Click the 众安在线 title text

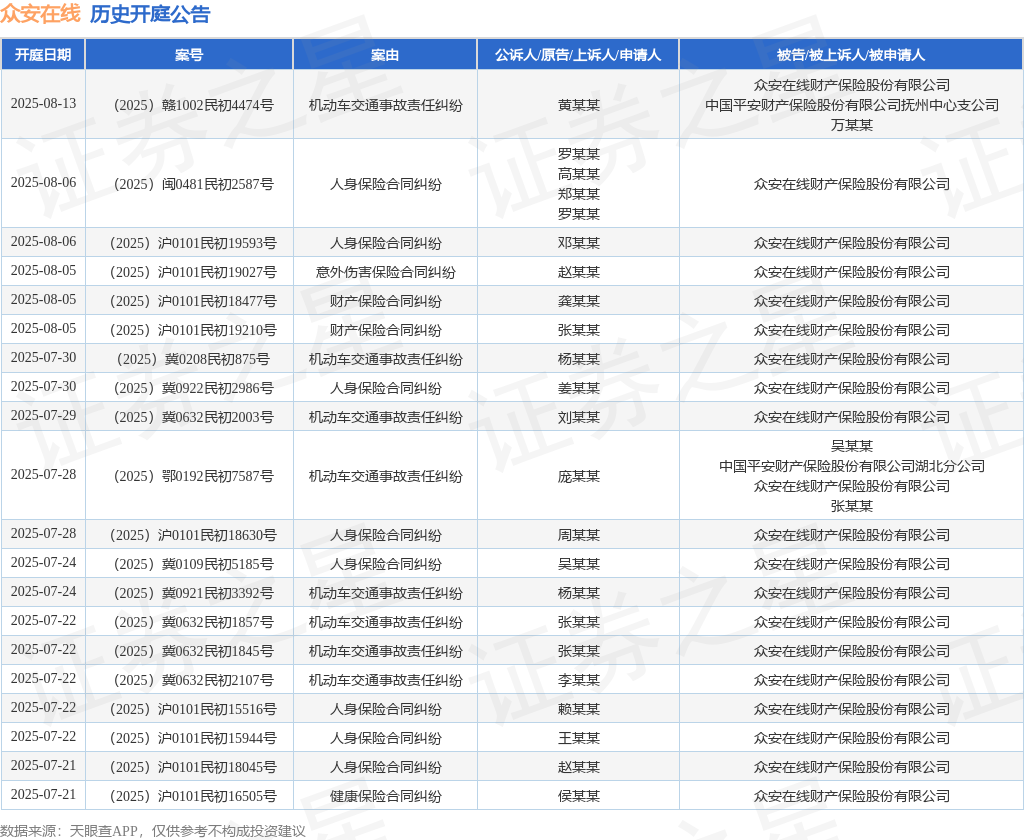40,14
